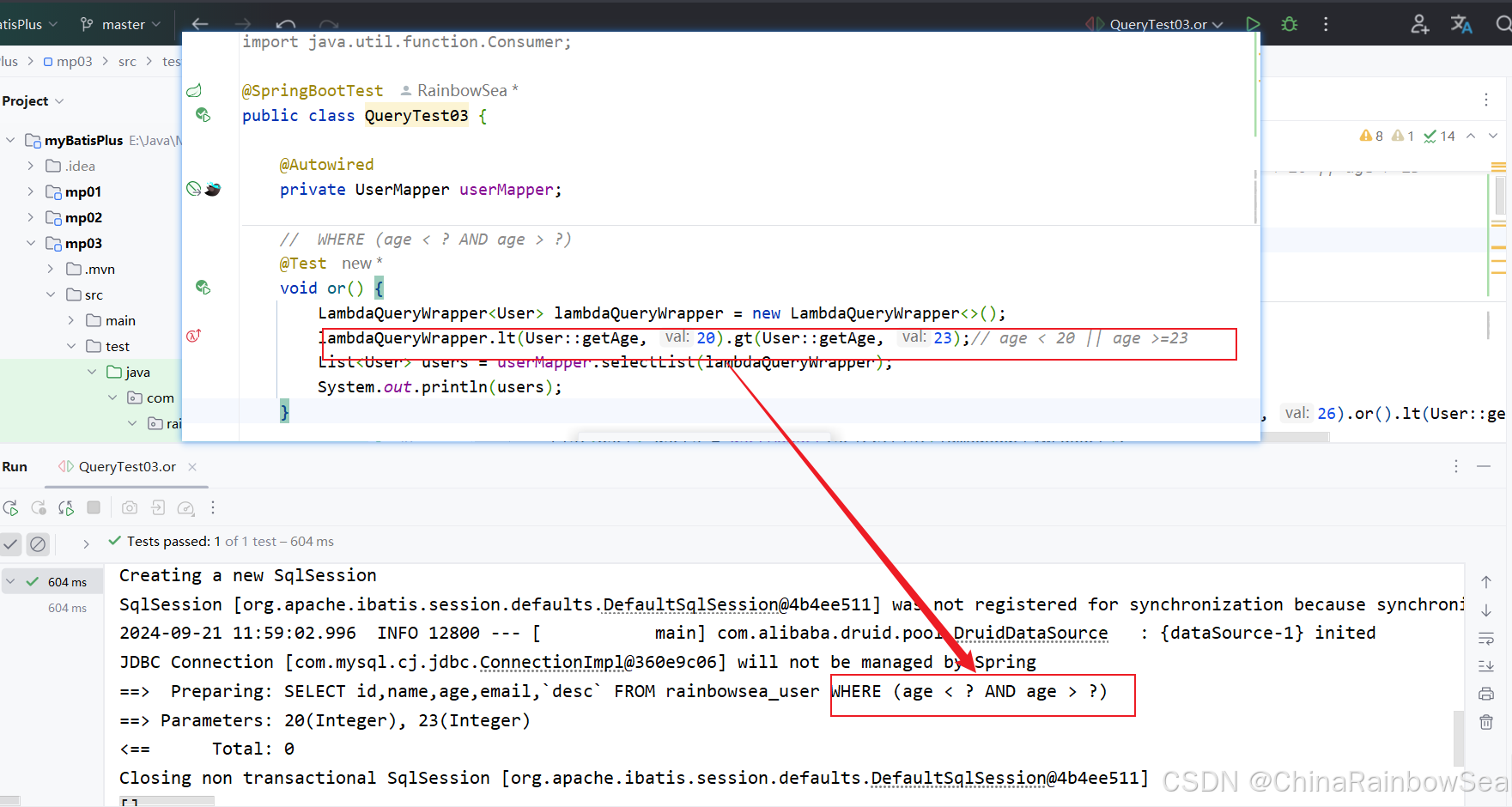Open the more actions menu beside Debug
1512x807 pixels.
click(1326, 24)
